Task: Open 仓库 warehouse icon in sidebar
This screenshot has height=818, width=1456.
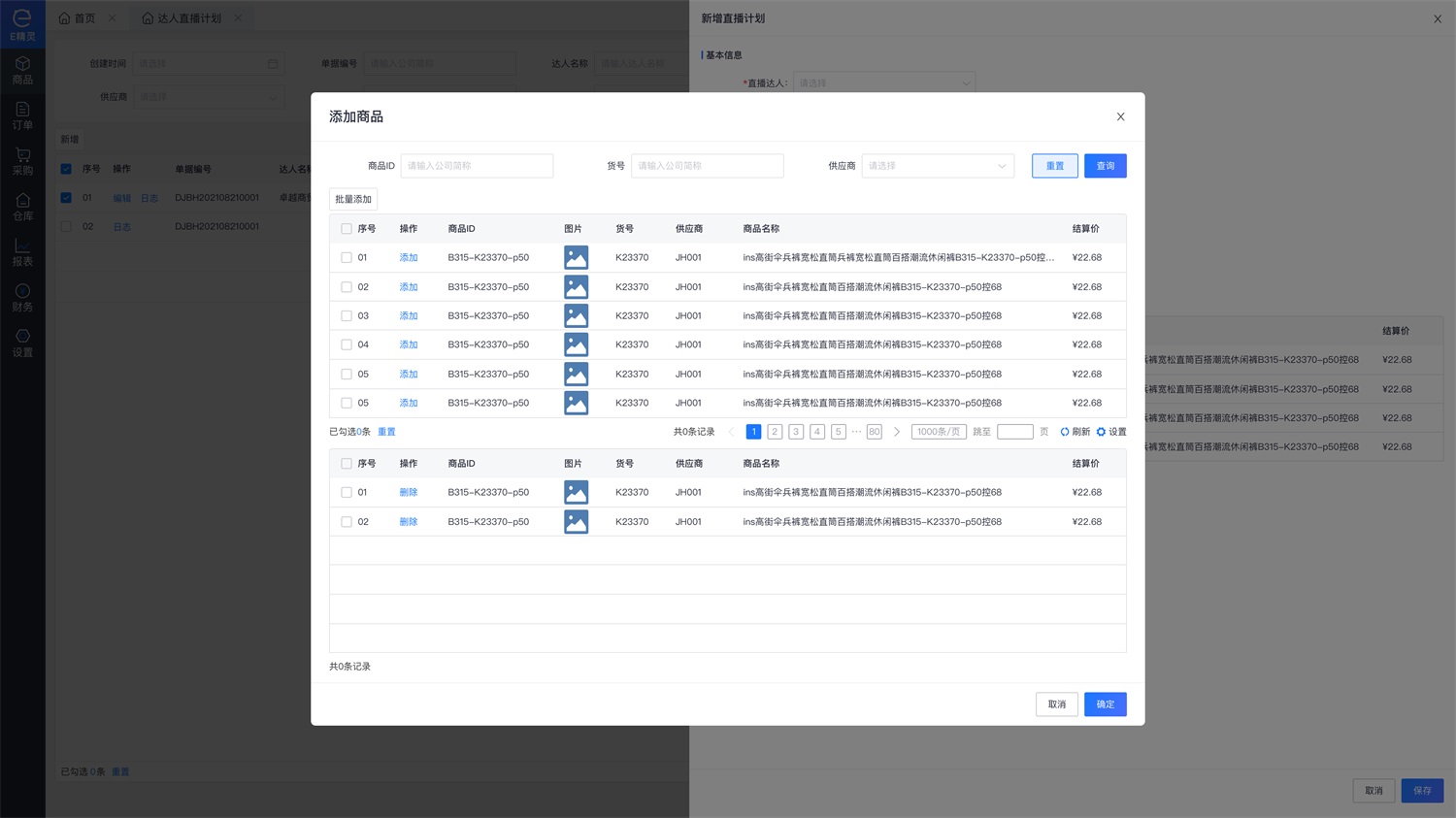Action: pyautogui.click(x=22, y=207)
